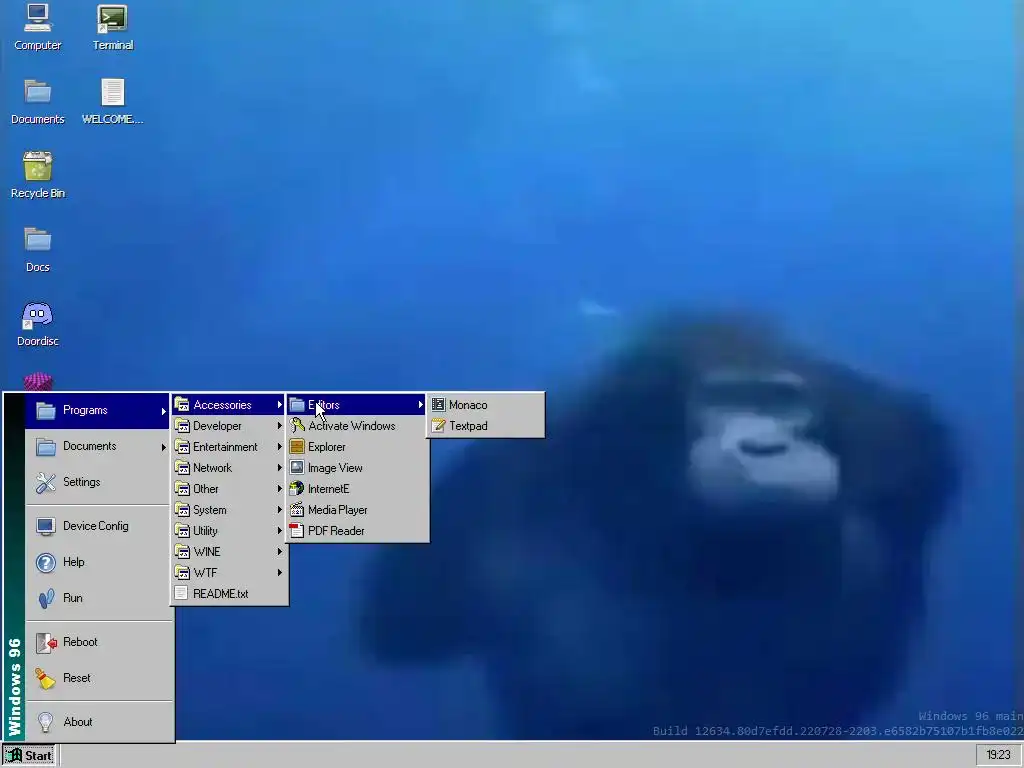Select the Accessories menu entry
Image resolution: width=1024 pixels, height=768 pixels.
click(229, 405)
